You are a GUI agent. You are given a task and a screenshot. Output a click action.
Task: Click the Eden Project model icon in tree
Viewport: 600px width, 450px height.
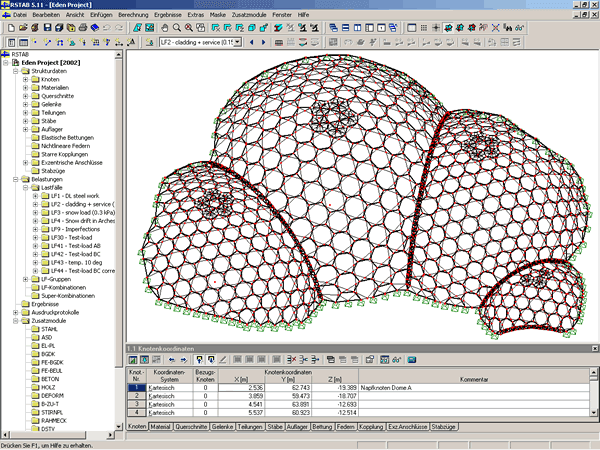click(x=15, y=63)
